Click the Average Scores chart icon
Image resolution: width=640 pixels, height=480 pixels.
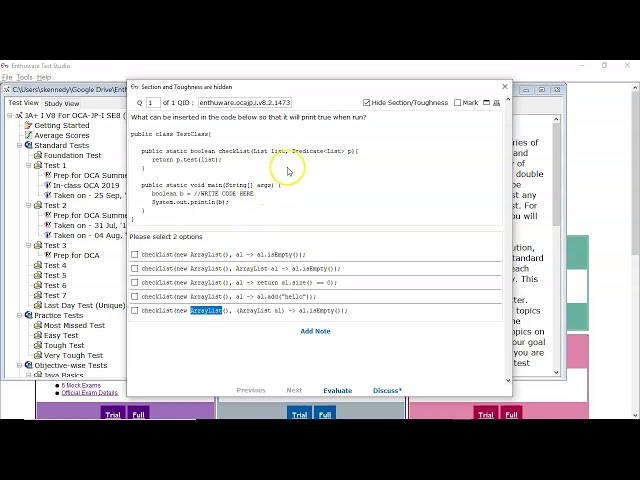pyautogui.click(x=29, y=135)
